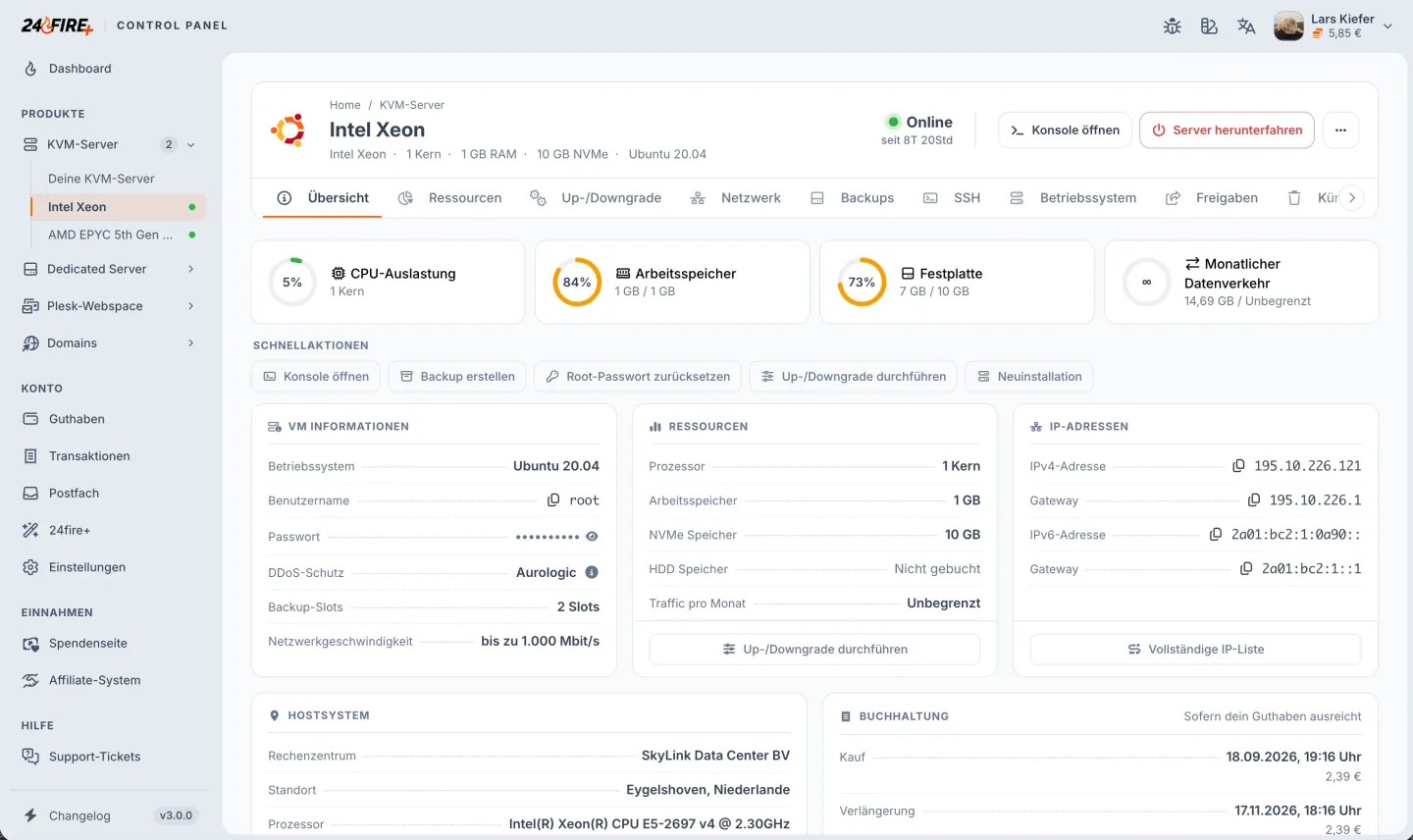
Task: Open Deine KVM-Server list
Action: (x=101, y=179)
